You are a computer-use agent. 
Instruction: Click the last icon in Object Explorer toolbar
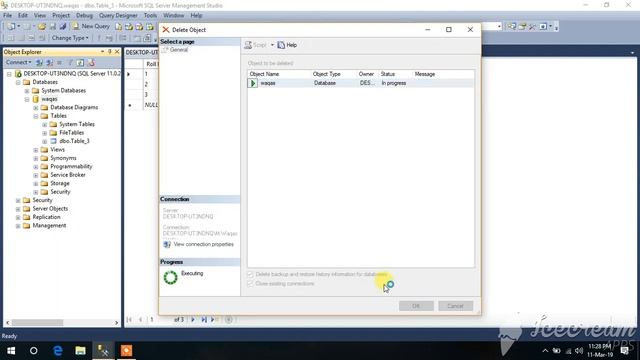(91, 62)
